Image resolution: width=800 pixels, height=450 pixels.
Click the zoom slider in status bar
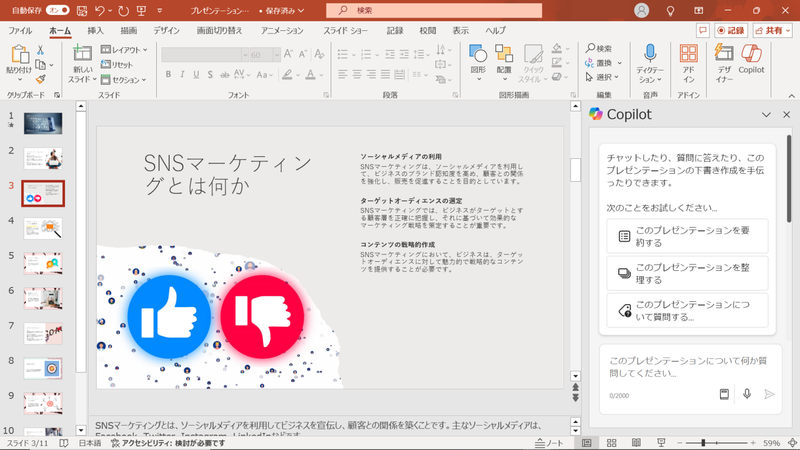703,442
